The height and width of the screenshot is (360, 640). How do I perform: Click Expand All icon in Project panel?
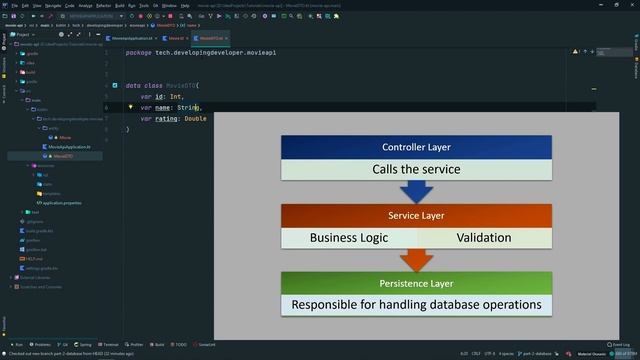click(x=70, y=35)
